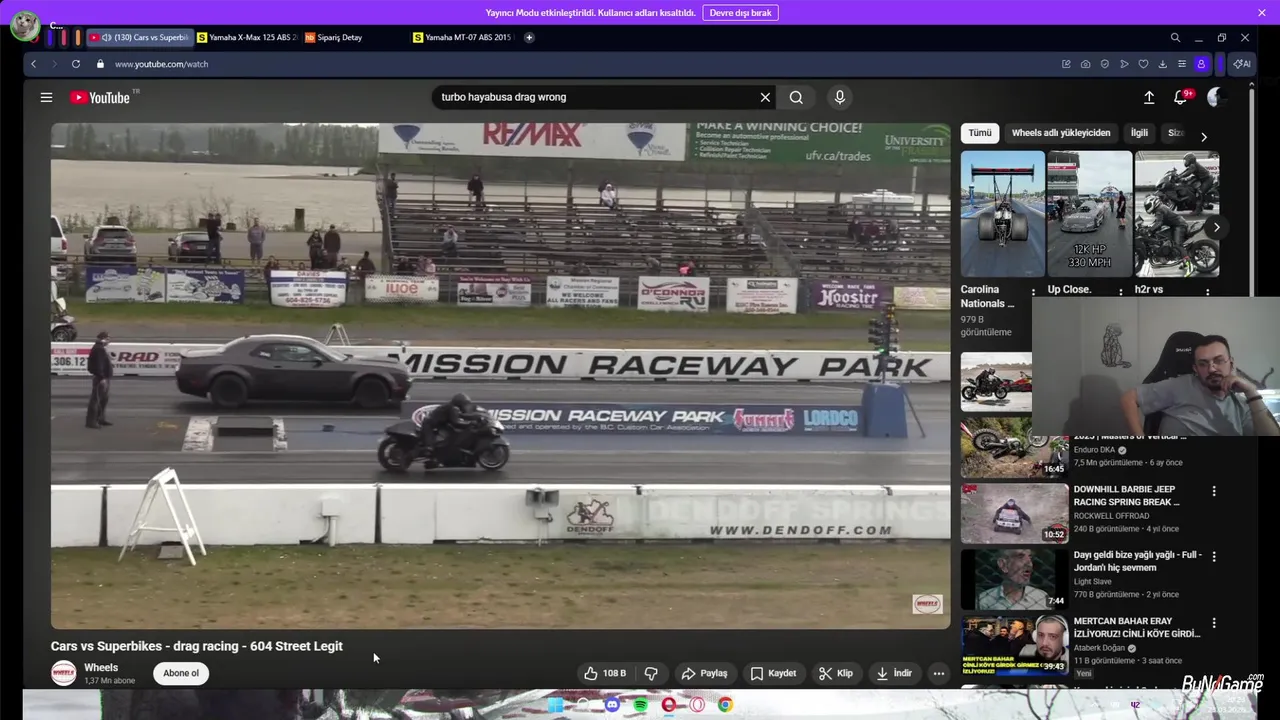Dismiss the streamer mode banner with the X
Image resolution: width=1280 pixels, height=720 pixels.
(1262, 13)
